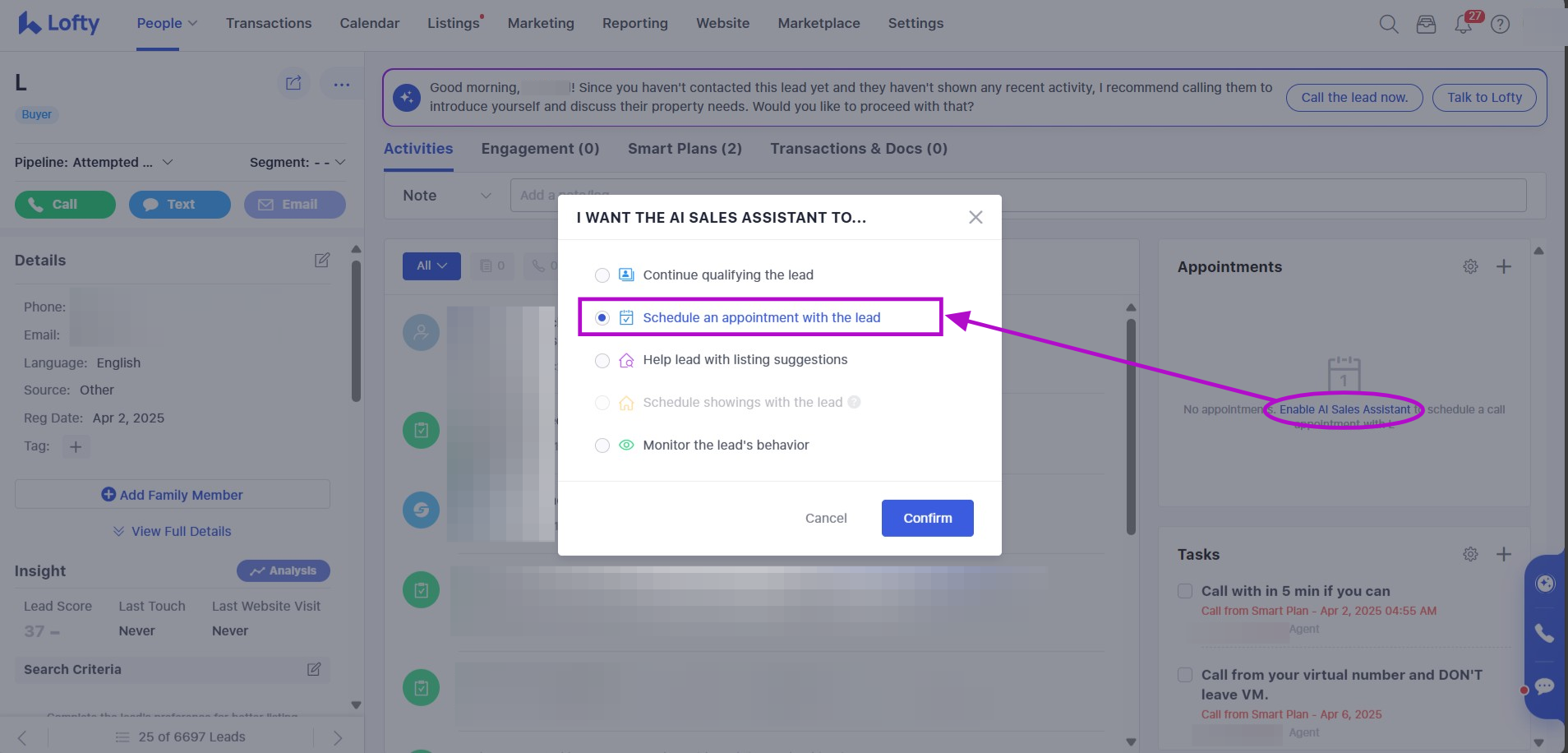Click the search magnifier icon in header
The height and width of the screenshot is (753, 1568).
coord(1388,24)
